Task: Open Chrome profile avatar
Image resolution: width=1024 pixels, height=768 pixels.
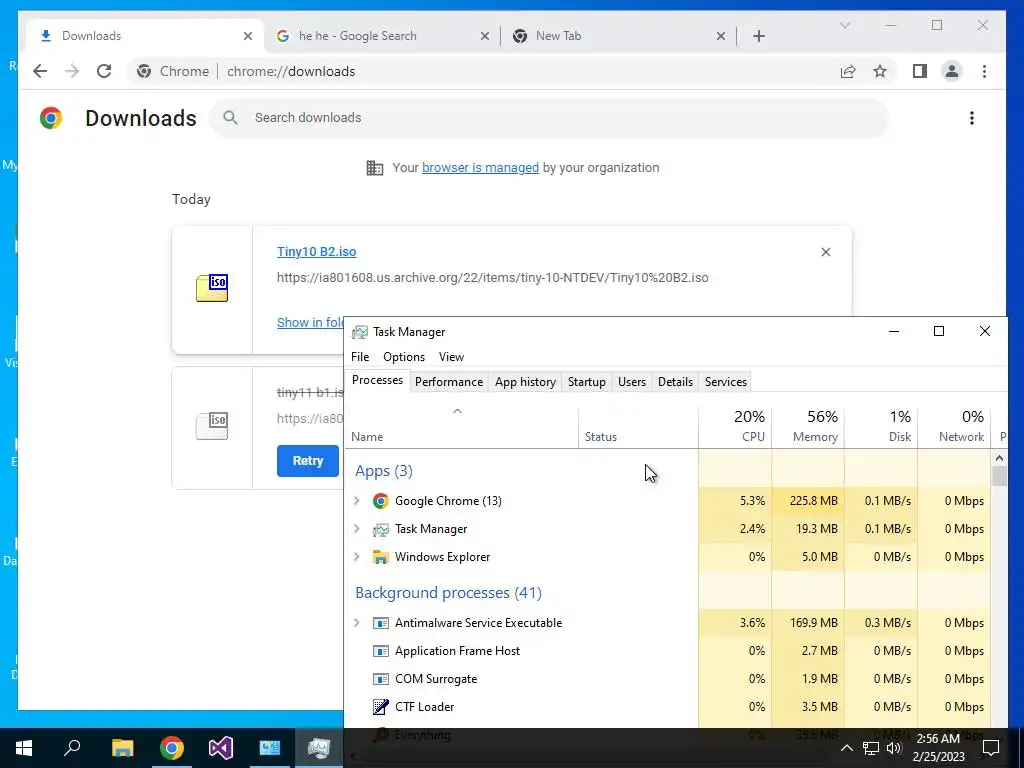Action: (952, 71)
